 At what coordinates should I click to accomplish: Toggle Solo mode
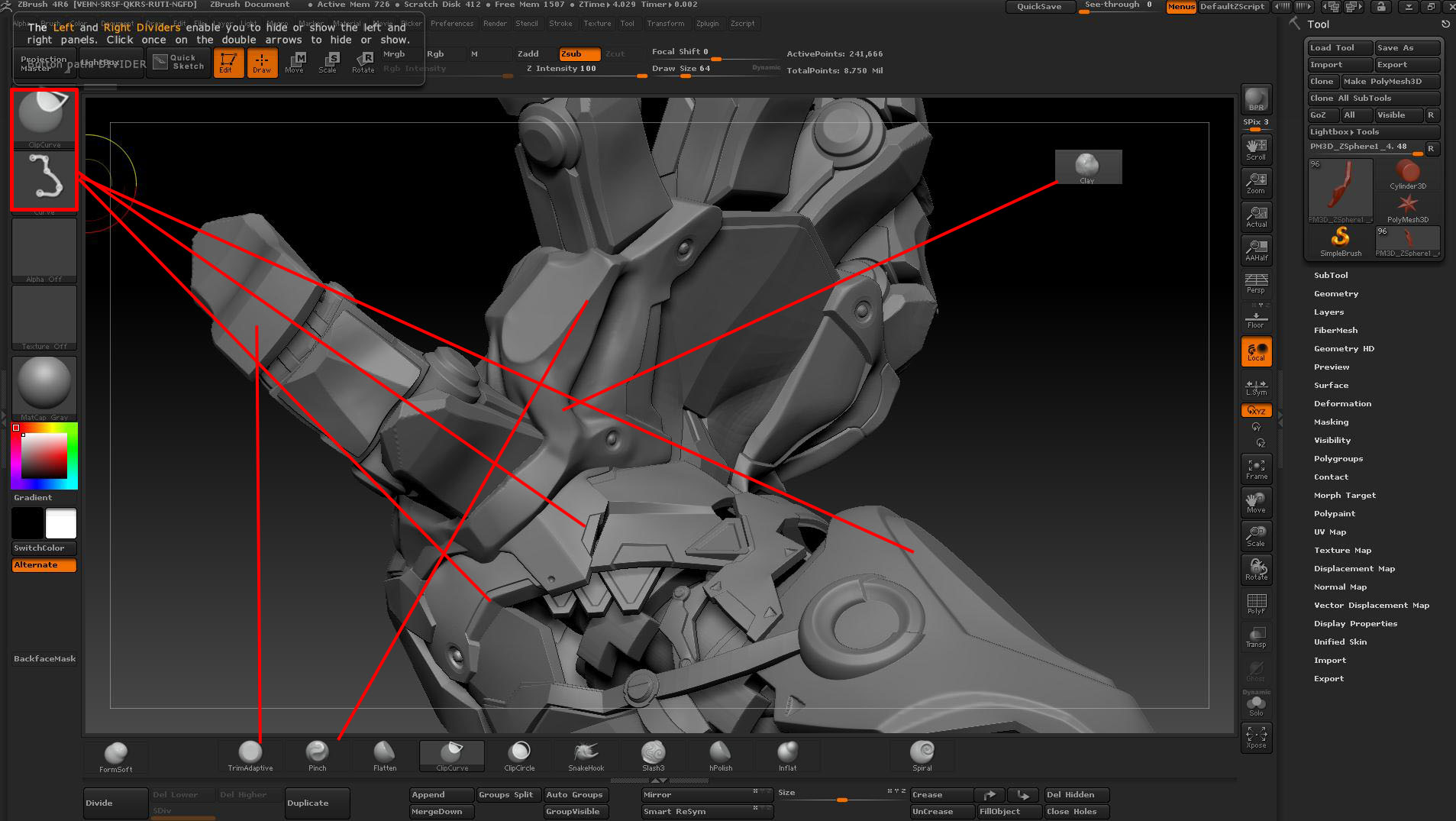coord(1256,706)
